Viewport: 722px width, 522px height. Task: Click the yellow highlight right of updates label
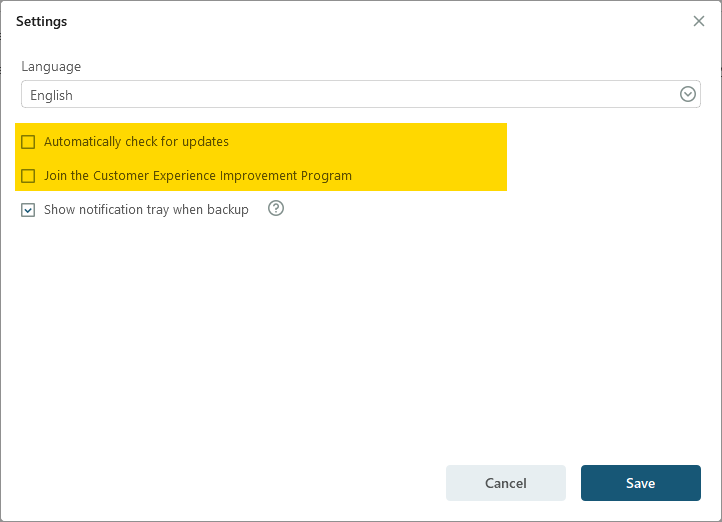tap(367, 142)
